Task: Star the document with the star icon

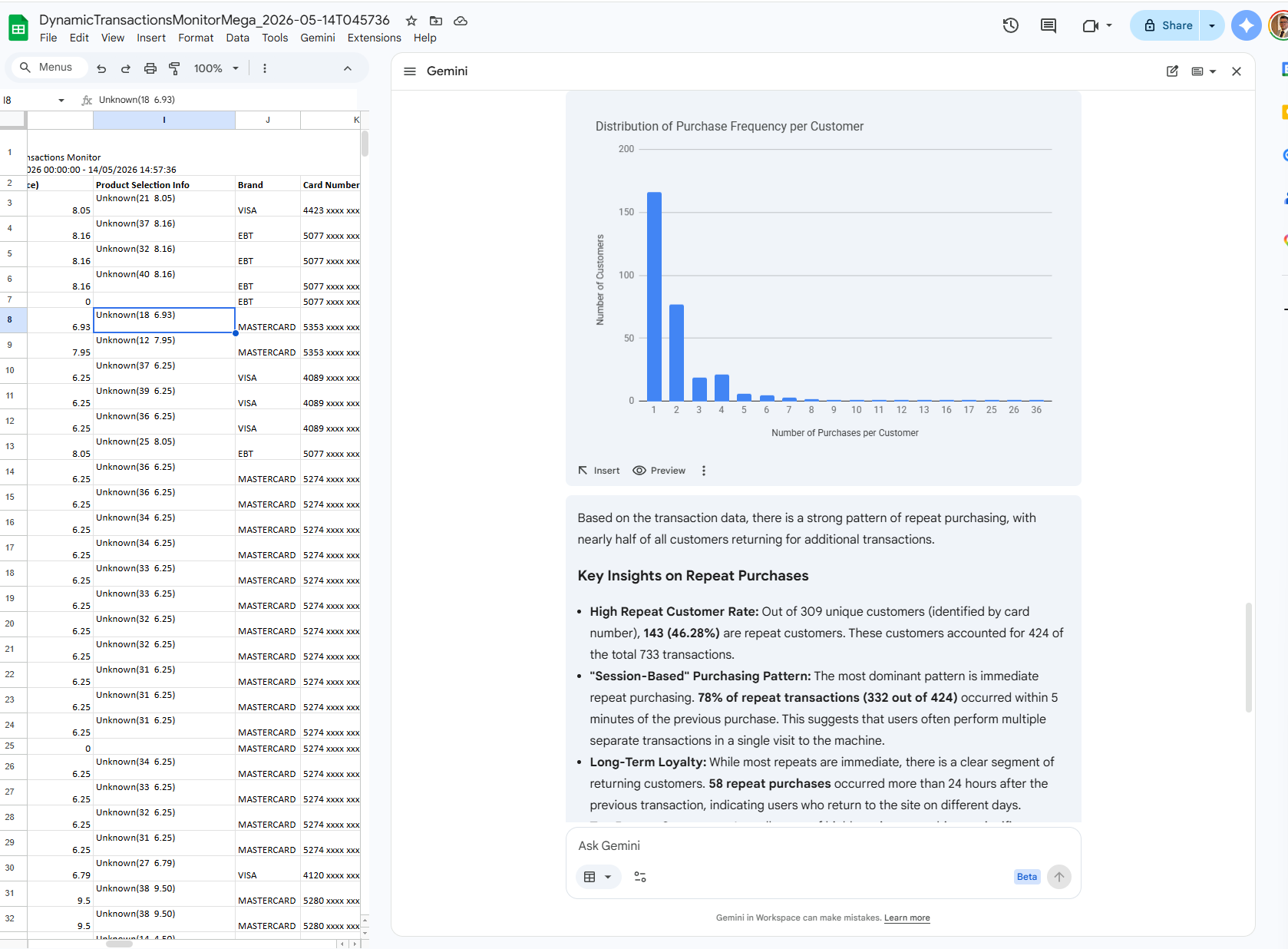Action: 411,21
